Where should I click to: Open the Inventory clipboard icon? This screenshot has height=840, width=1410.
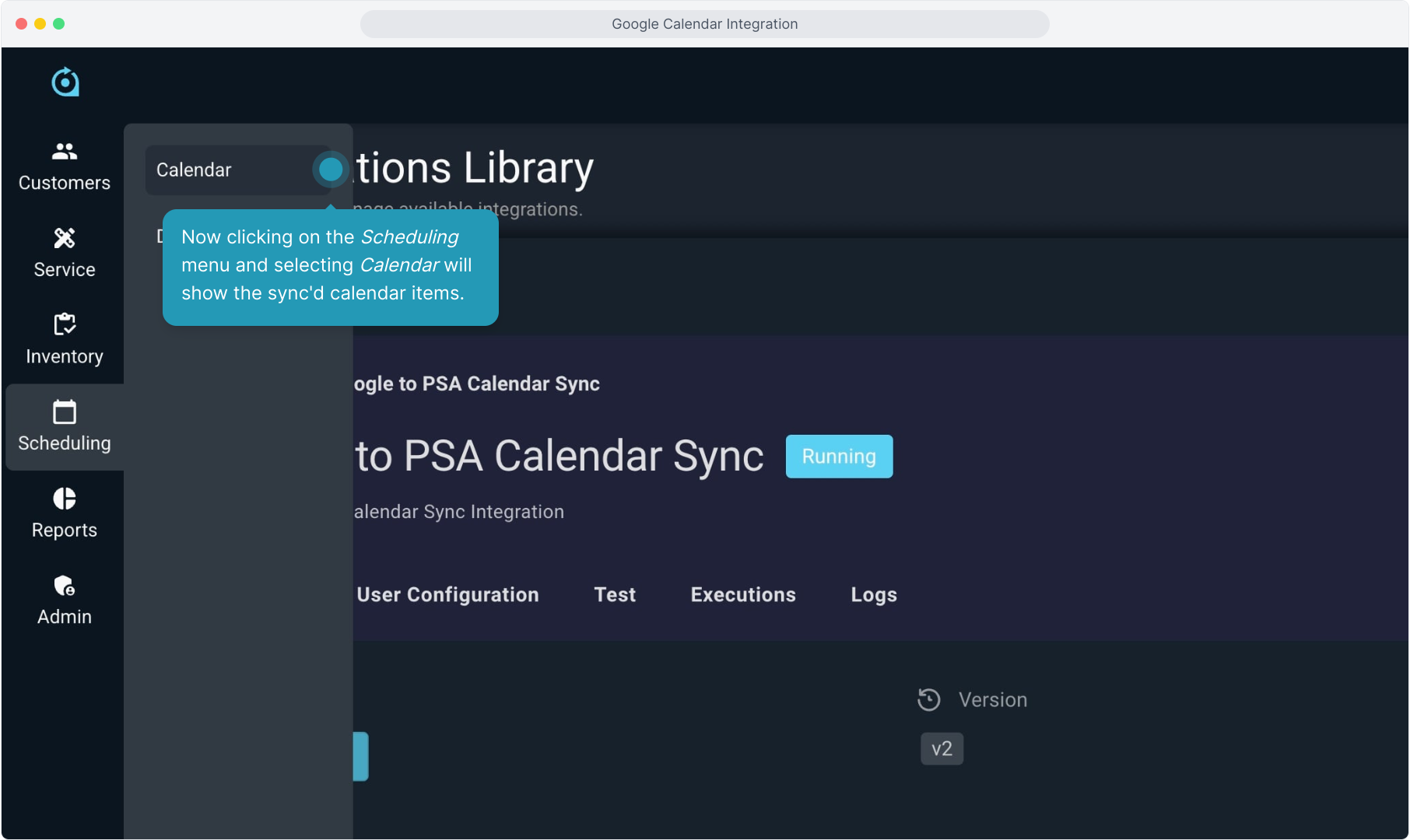click(65, 324)
